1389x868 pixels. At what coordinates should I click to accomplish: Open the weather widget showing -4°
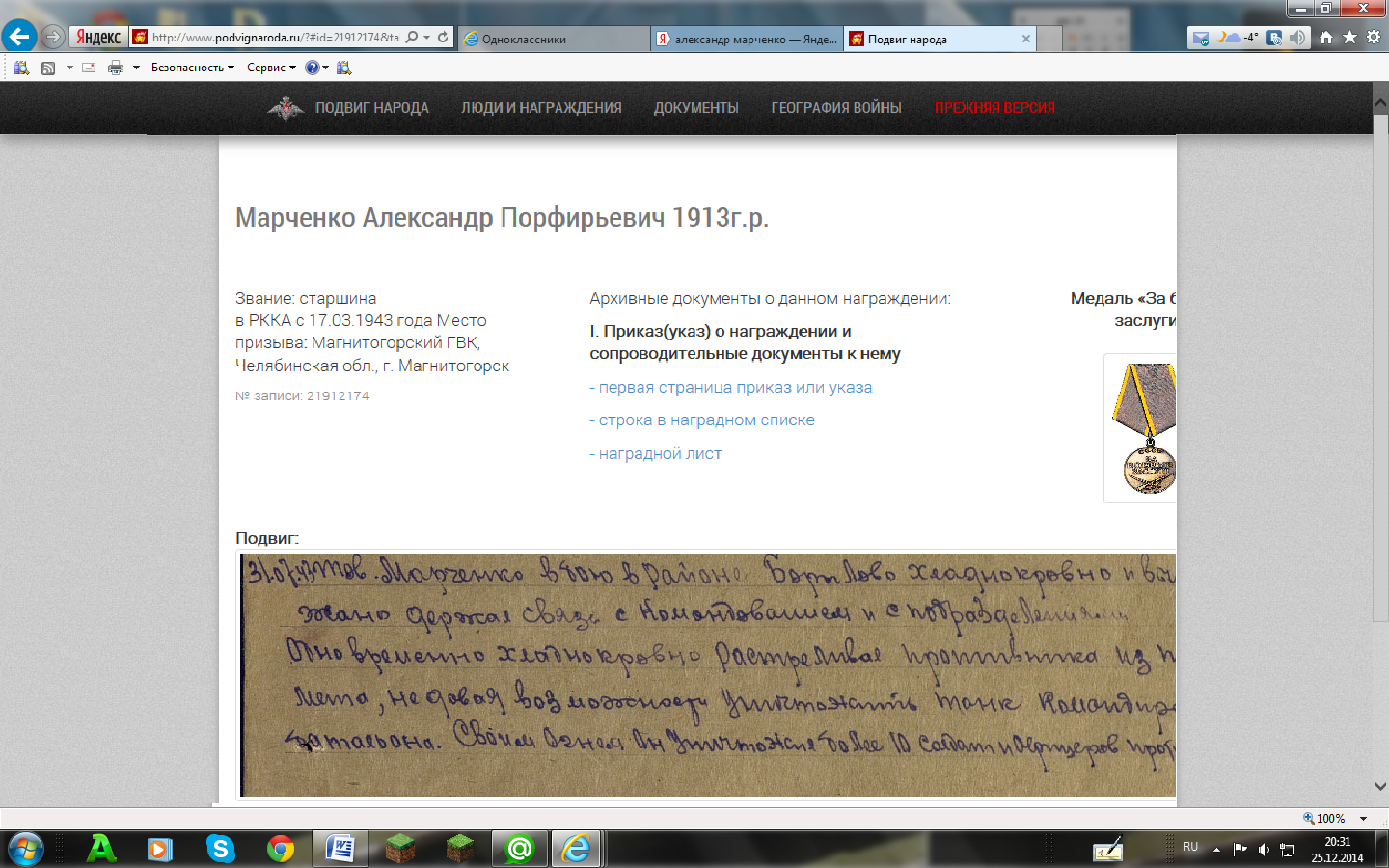point(1238,38)
